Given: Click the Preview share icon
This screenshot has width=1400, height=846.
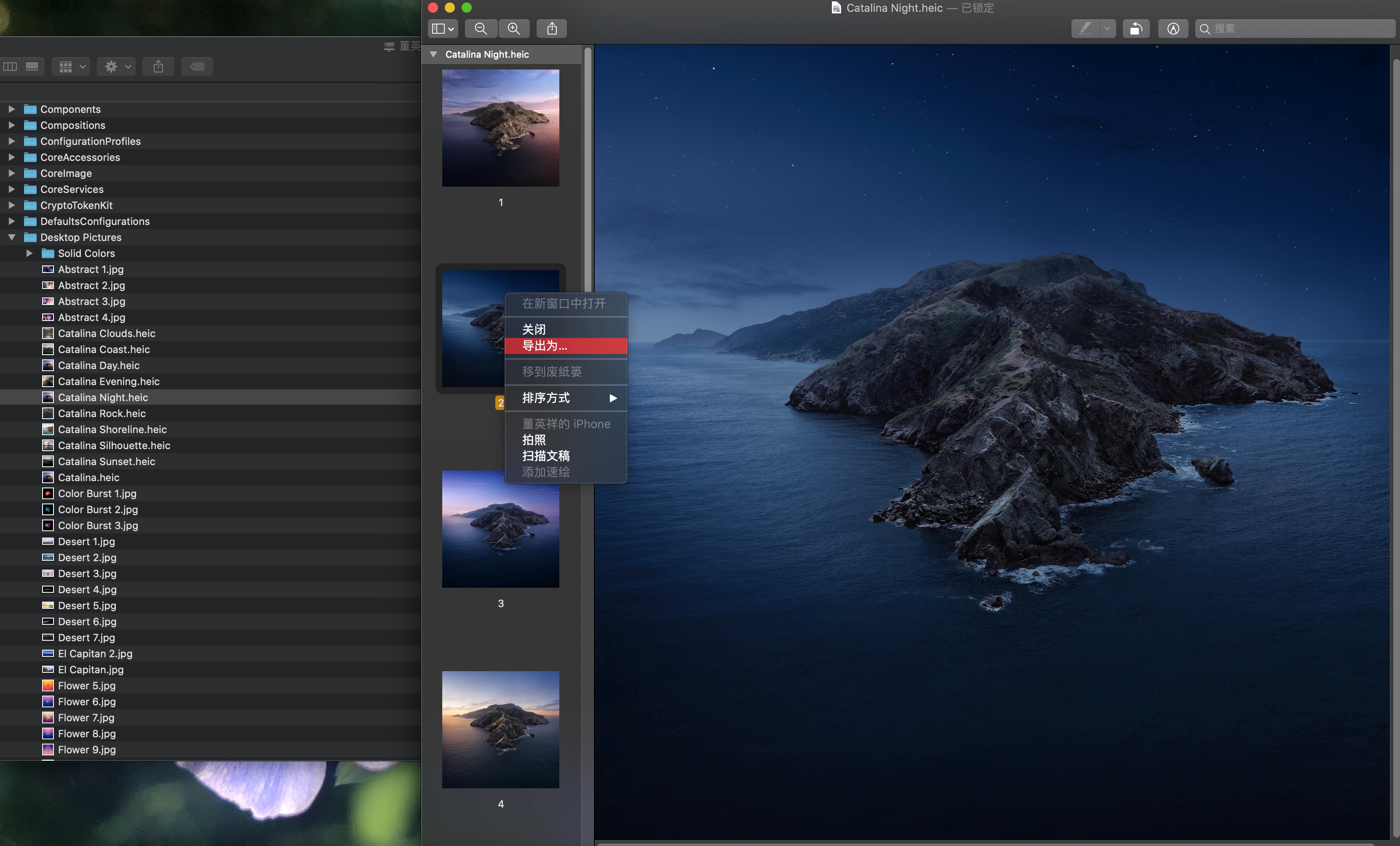Looking at the screenshot, I should click(x=552, y=28).
